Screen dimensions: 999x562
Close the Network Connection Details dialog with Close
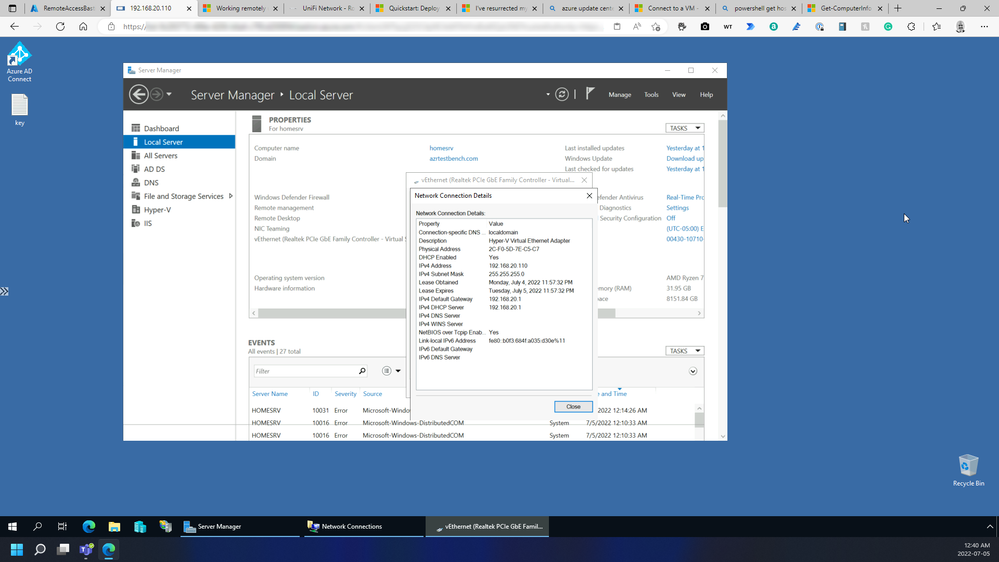[573, 407]
